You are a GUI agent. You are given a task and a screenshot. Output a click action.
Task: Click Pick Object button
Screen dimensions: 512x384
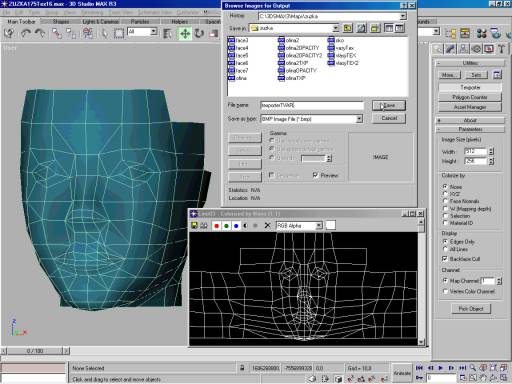tap(471, 309)
